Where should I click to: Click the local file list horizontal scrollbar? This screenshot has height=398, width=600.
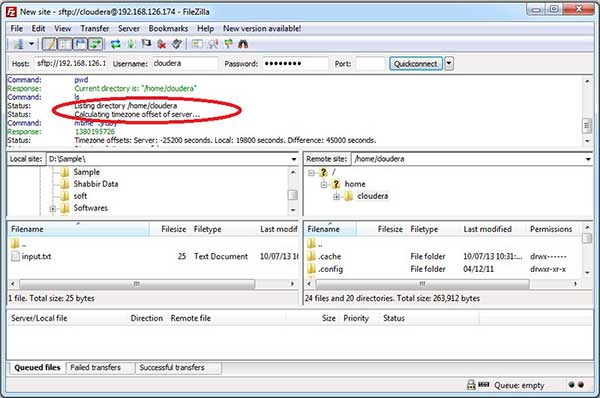point(137,284)
